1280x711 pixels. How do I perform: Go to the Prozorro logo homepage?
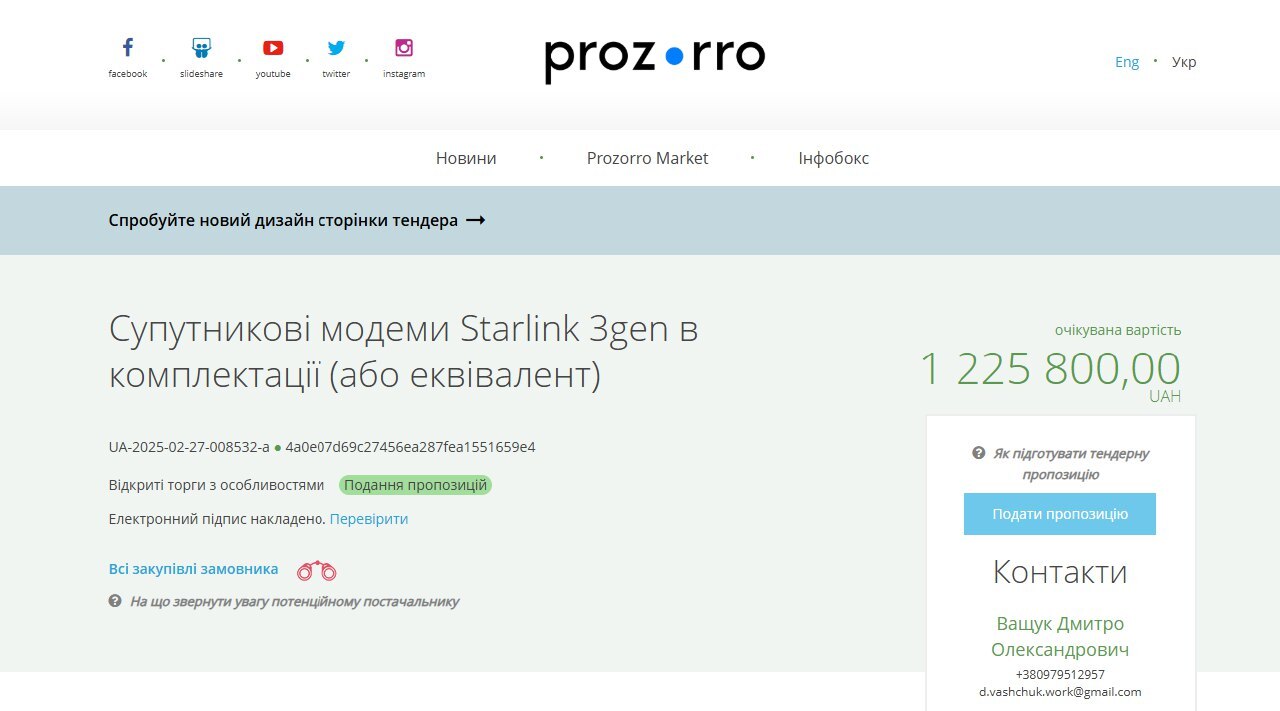[x=655, y=59]
